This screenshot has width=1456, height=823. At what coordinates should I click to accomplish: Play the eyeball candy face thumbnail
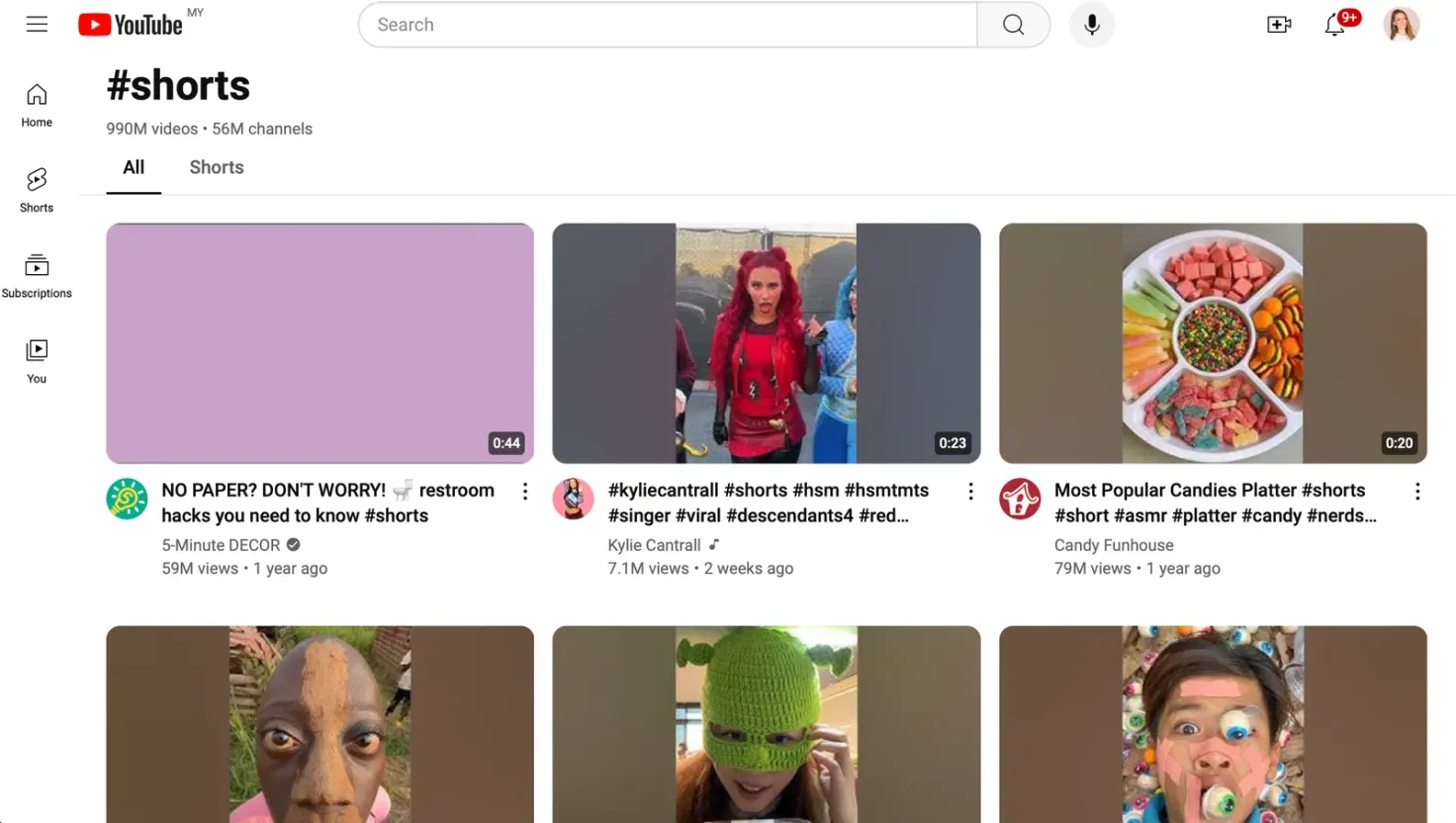1213,724
